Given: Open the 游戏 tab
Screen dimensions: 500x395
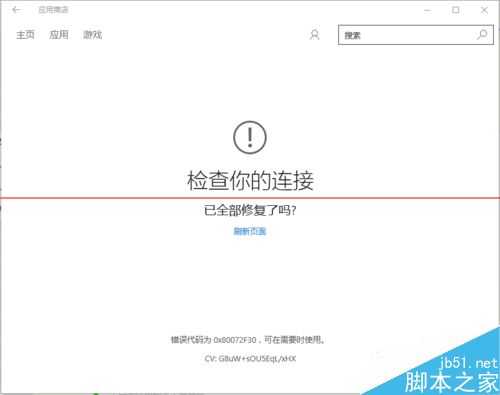Looking at the screenshot, I should (92, 34).
